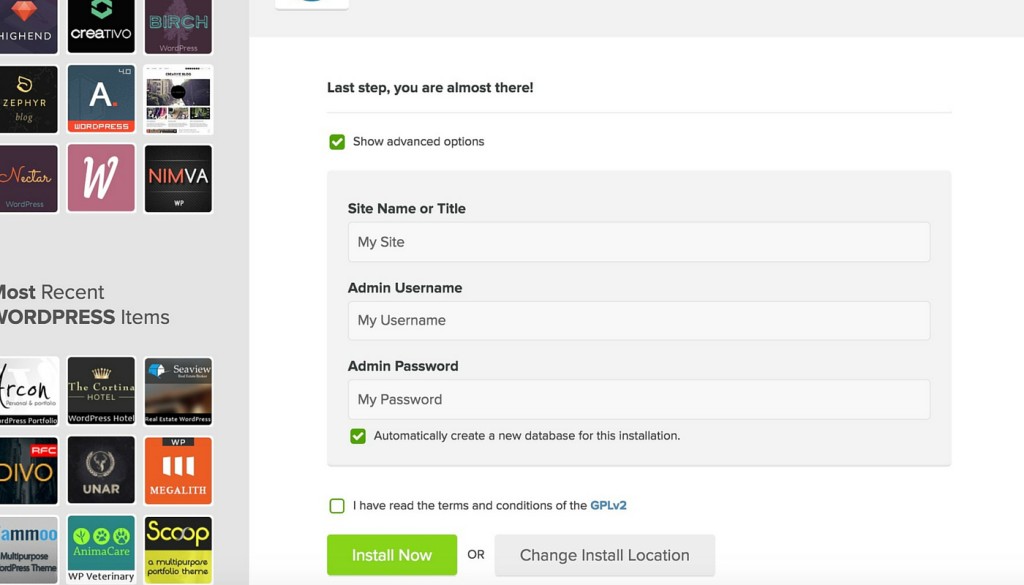Disable automatic database creation
This screenshot has width=1024, height=585.
point(357,436)
